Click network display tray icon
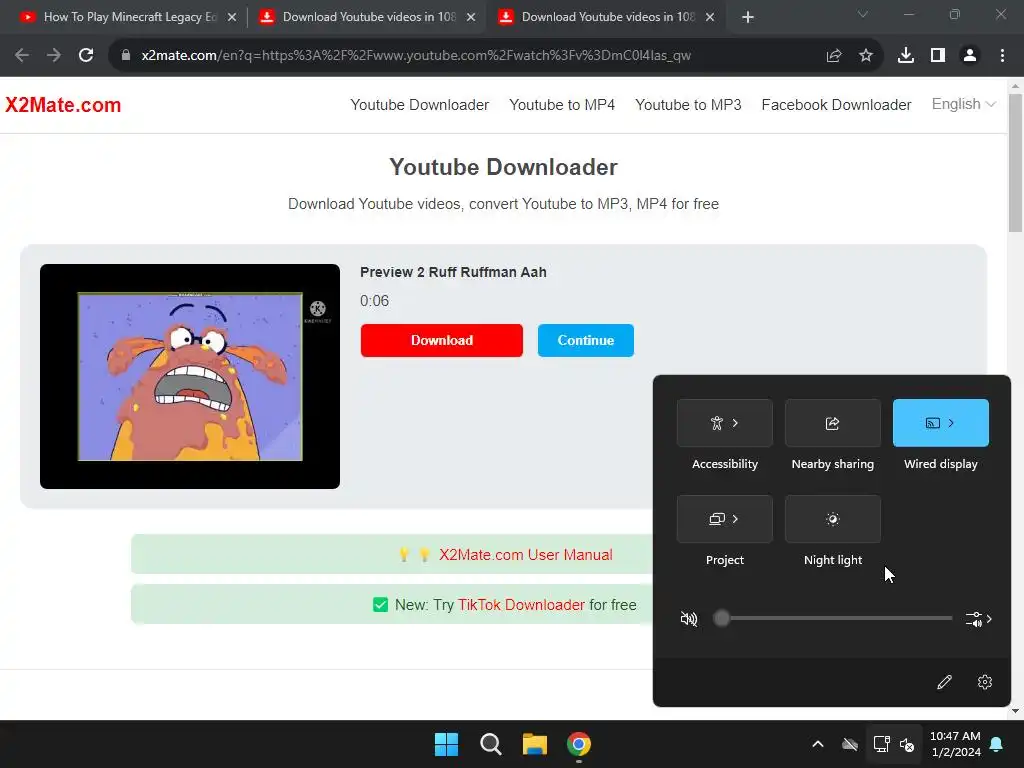1024x768 pixels. tap(882, 744)
